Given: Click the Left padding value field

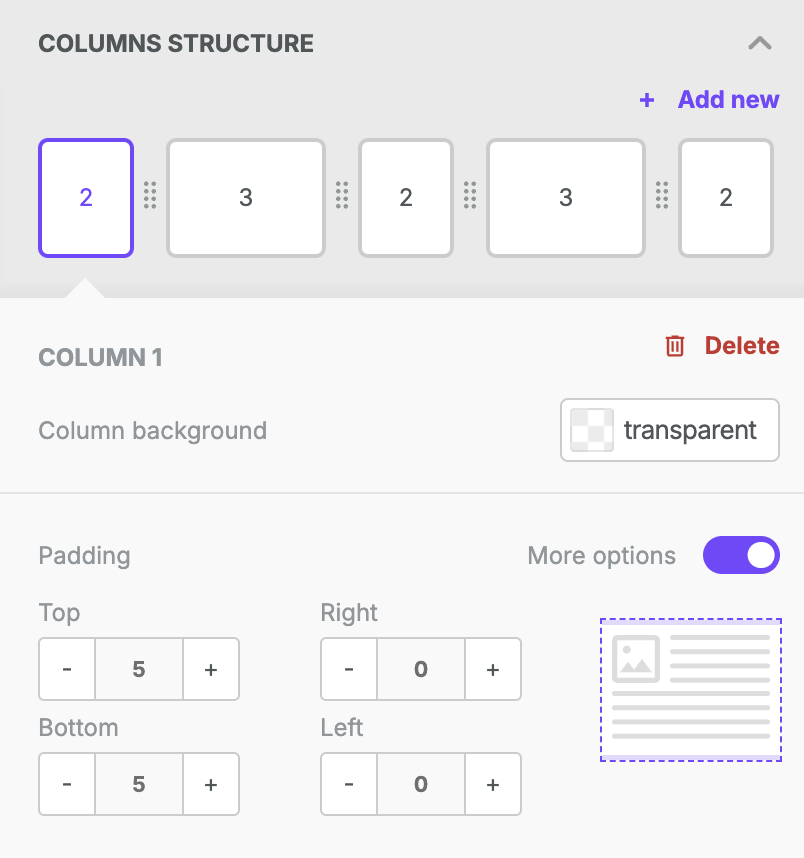Looking at the screenshot, I should (421, 784).
